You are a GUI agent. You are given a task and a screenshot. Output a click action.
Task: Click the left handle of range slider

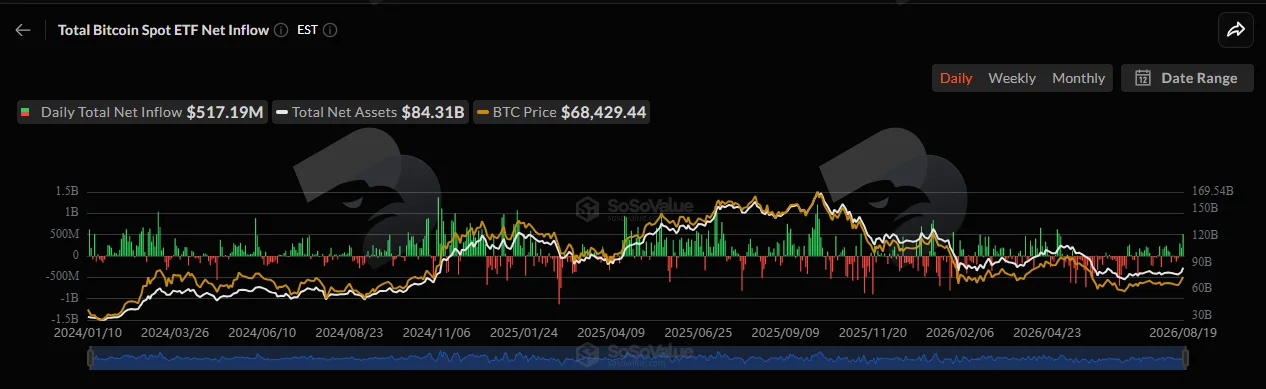[90, 358]
